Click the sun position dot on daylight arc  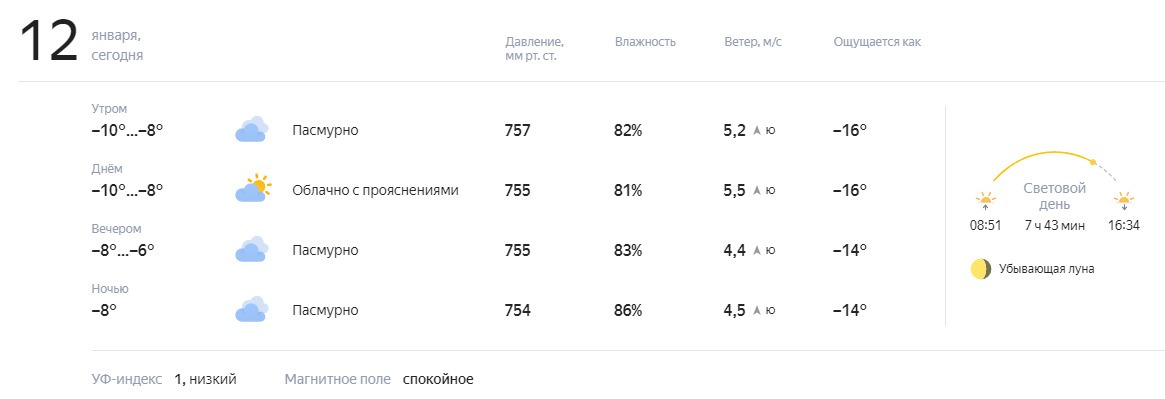point(1092,162)
